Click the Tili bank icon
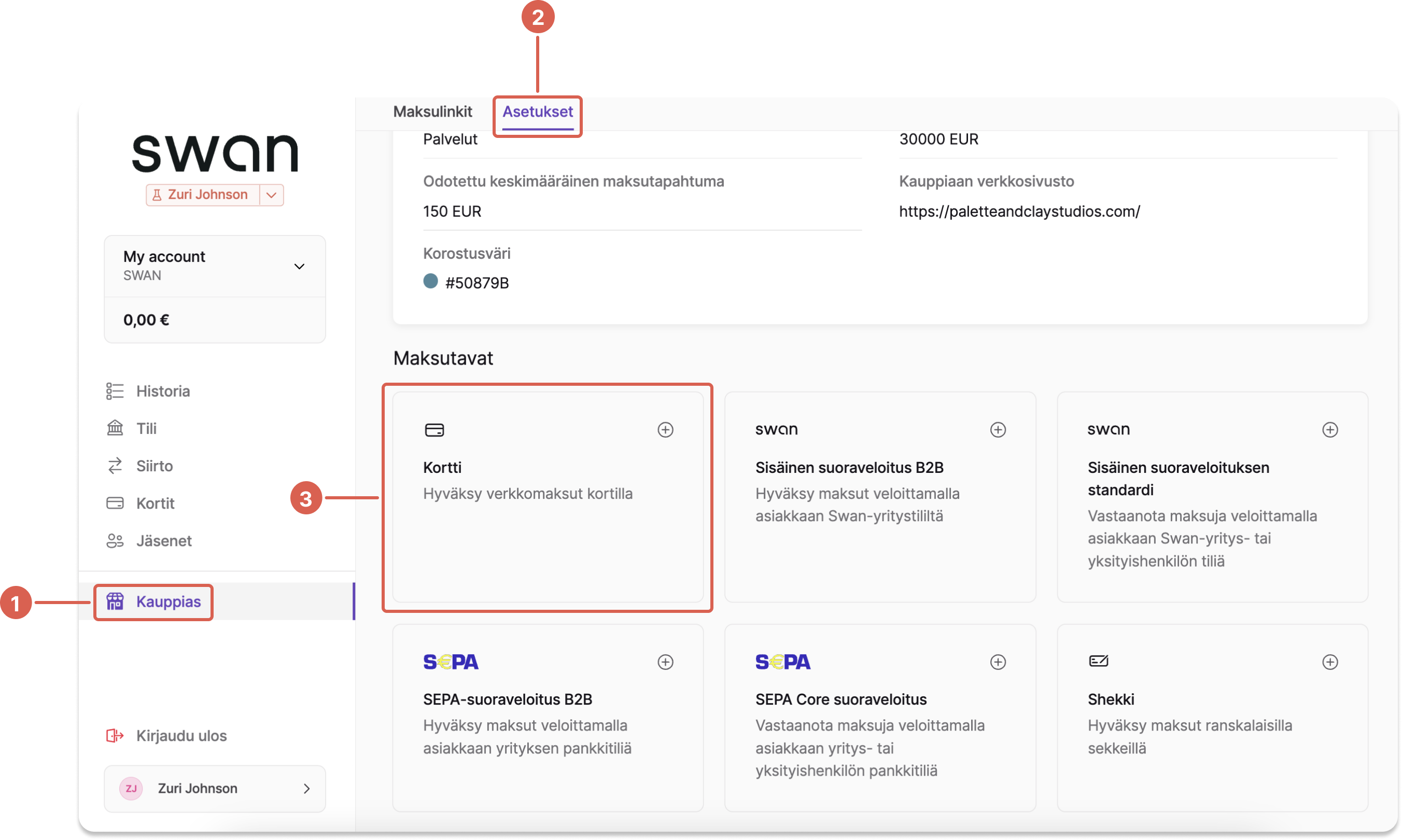 pos(115,428)
